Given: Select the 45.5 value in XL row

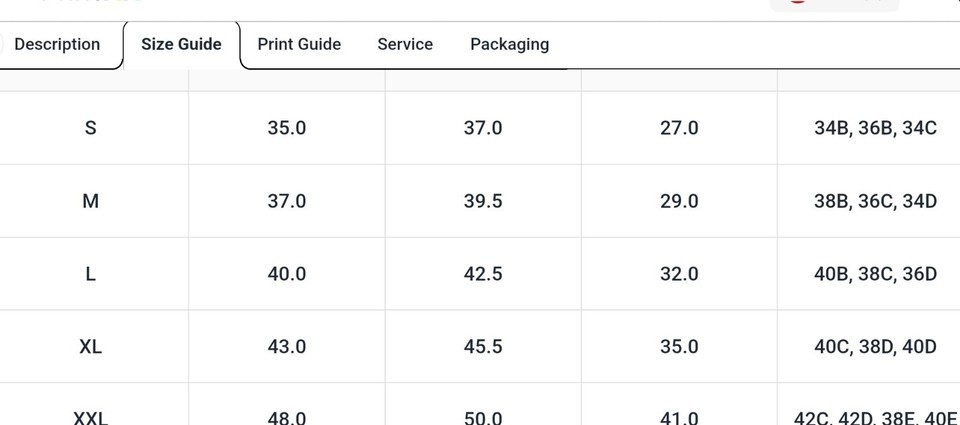Looking at the screenshot, I should pyautogui.click(x=482, y=347).
